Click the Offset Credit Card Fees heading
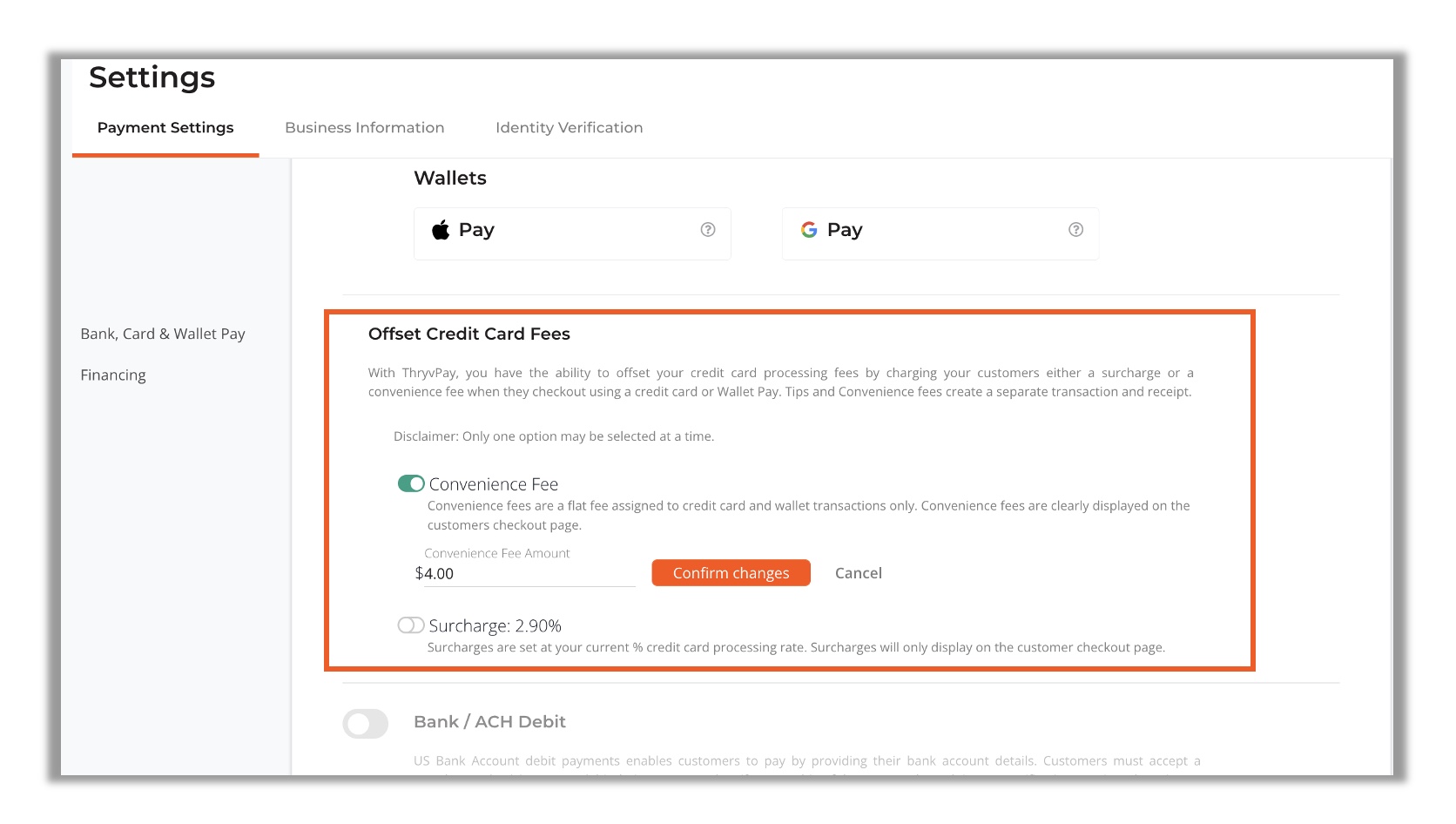 468,334
